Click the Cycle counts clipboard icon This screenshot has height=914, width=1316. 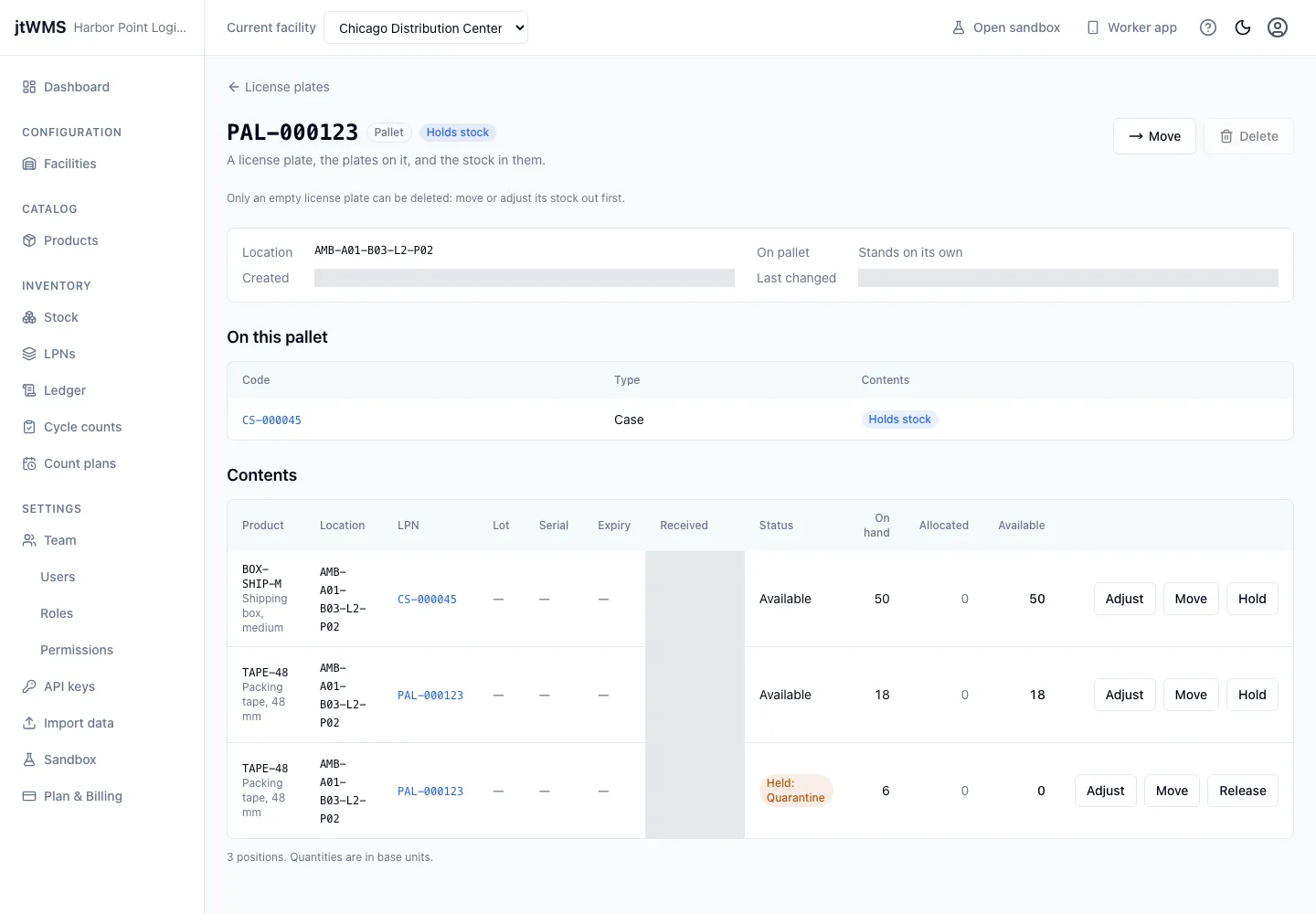29,427
